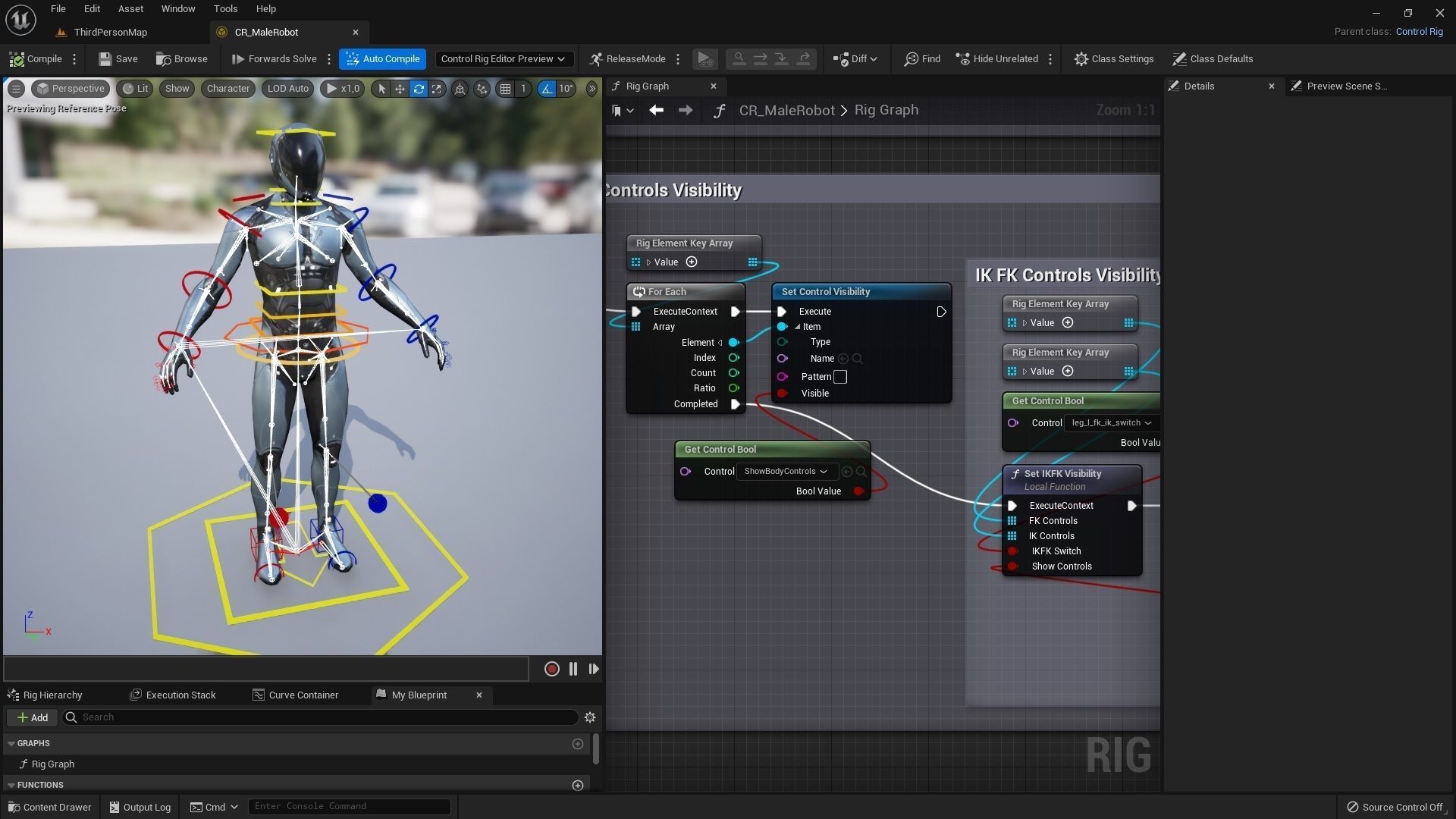Open the Control Rig Editor Preview dropdown

[x=503, y=59]
